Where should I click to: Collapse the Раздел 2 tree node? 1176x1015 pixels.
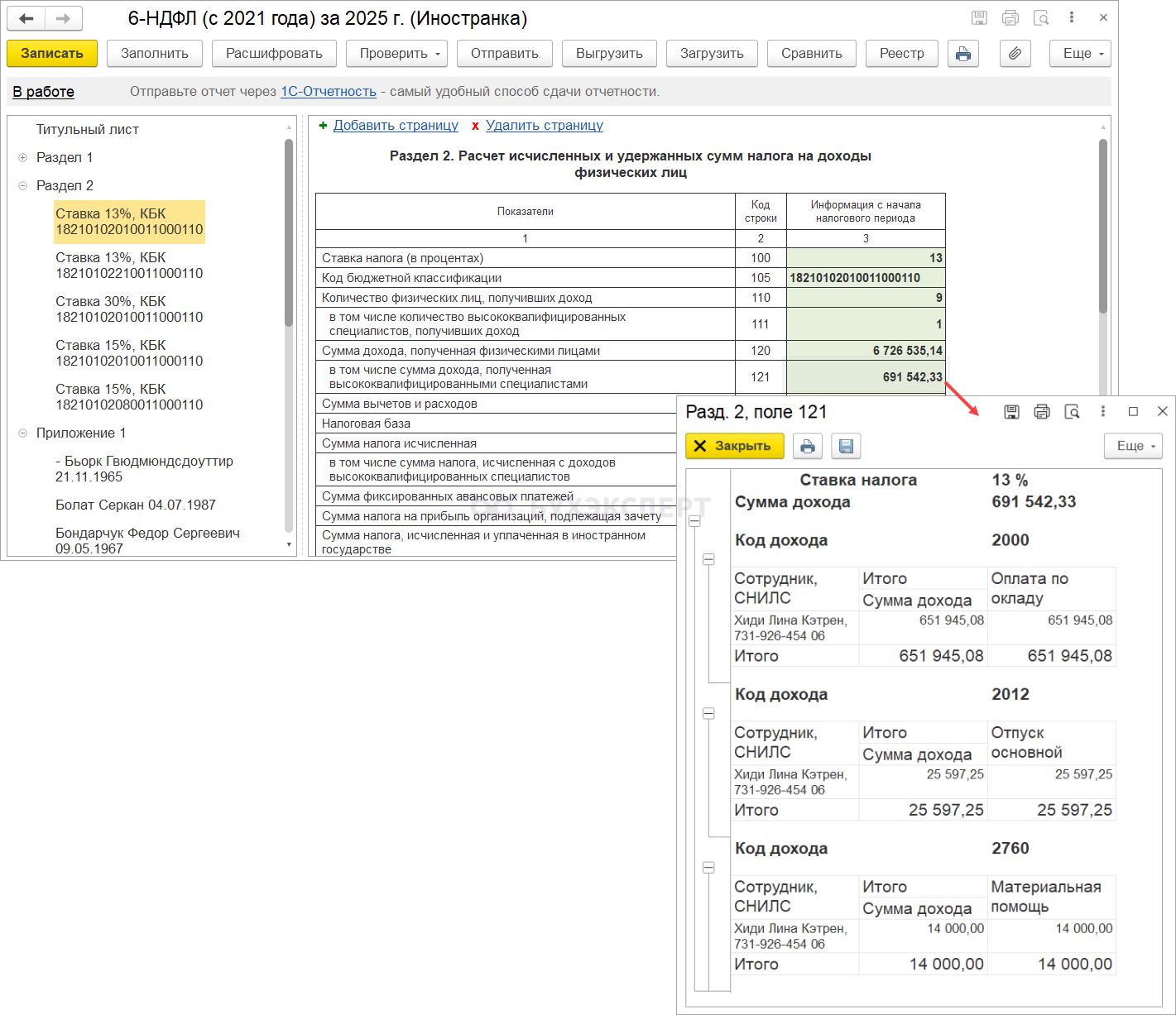click(23, 186)
